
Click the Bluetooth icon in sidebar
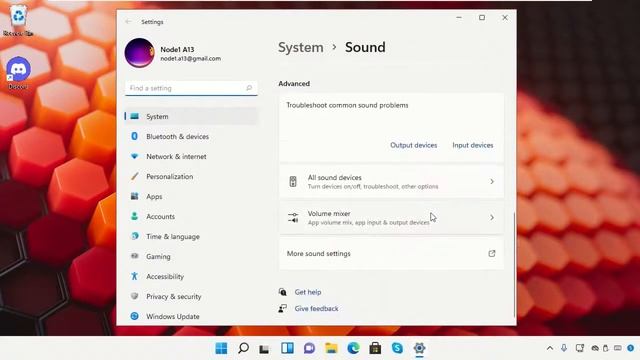click(x=134, y=136)
